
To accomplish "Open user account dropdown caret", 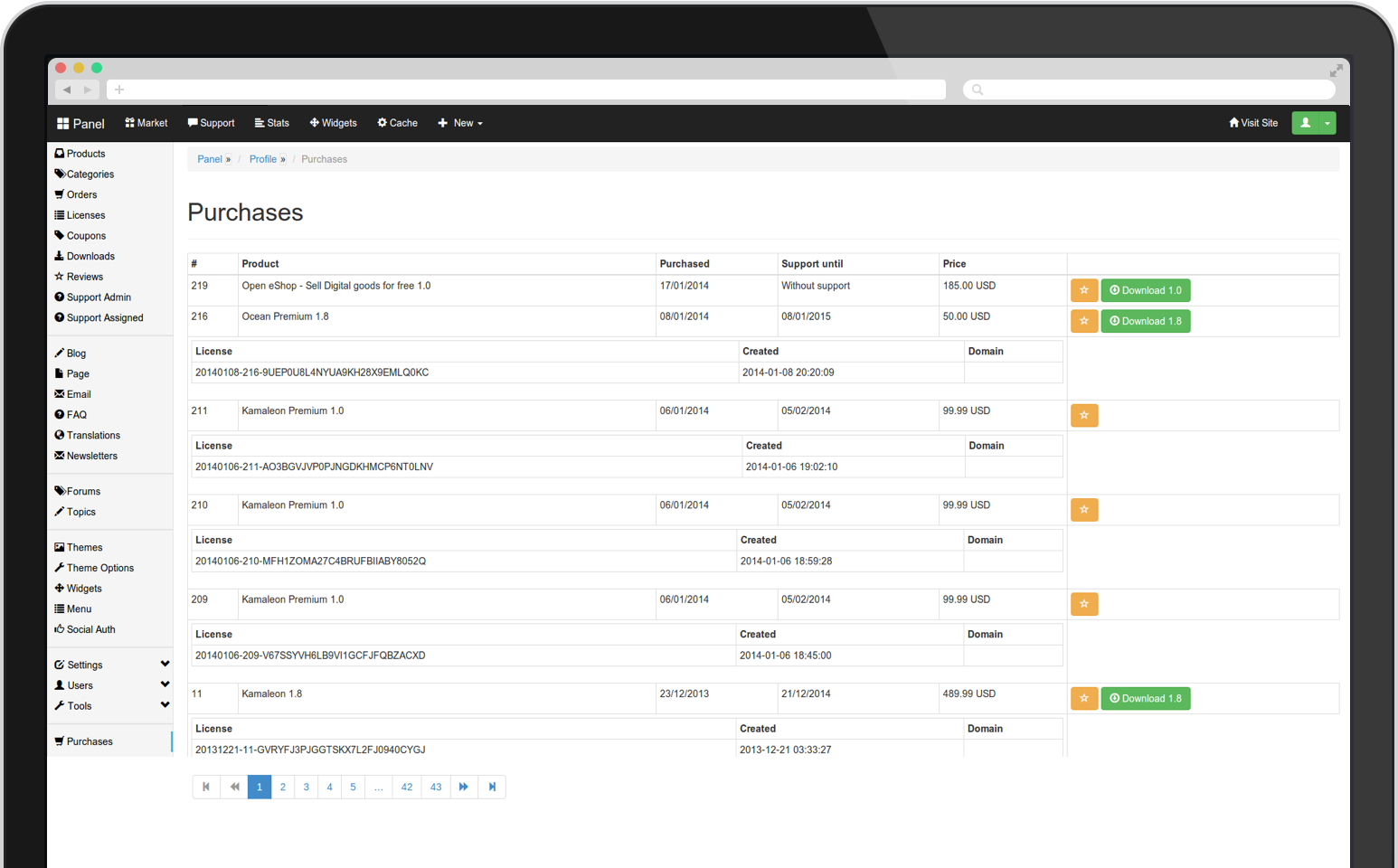I will [1327, 123].
